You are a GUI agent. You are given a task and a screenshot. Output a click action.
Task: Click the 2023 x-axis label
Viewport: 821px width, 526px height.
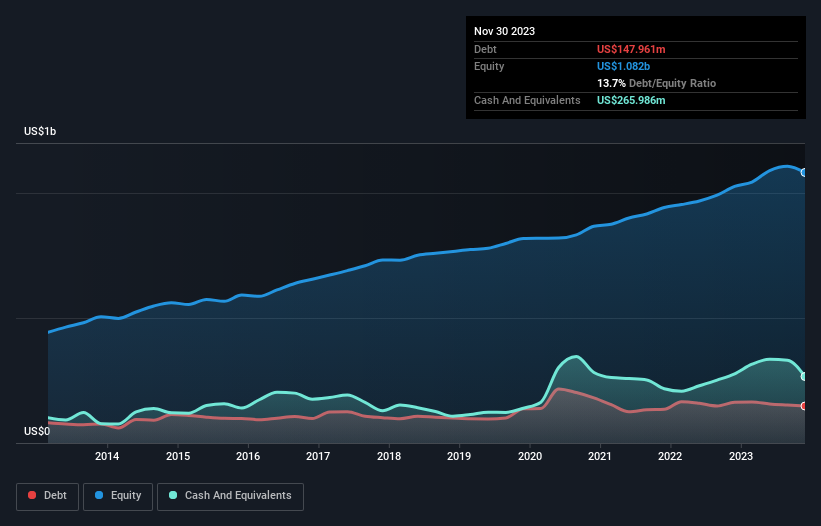(x=741, y=456)
